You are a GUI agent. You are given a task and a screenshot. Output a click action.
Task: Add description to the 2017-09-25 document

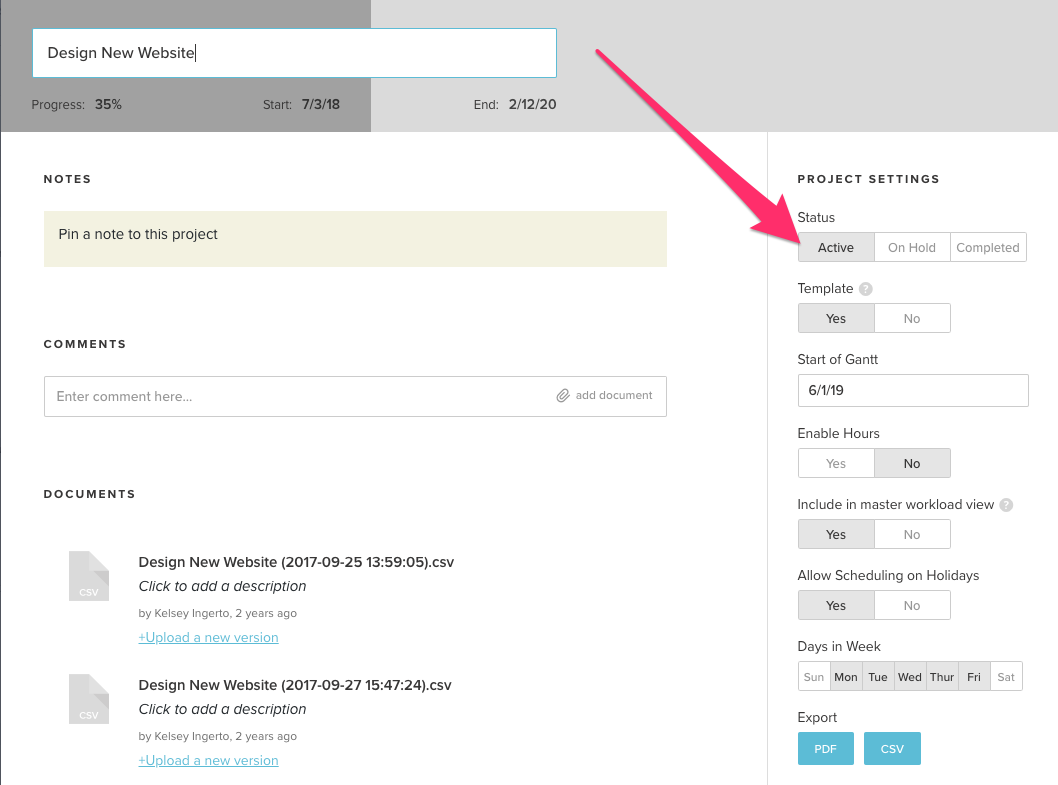click(x=223, y=586)
